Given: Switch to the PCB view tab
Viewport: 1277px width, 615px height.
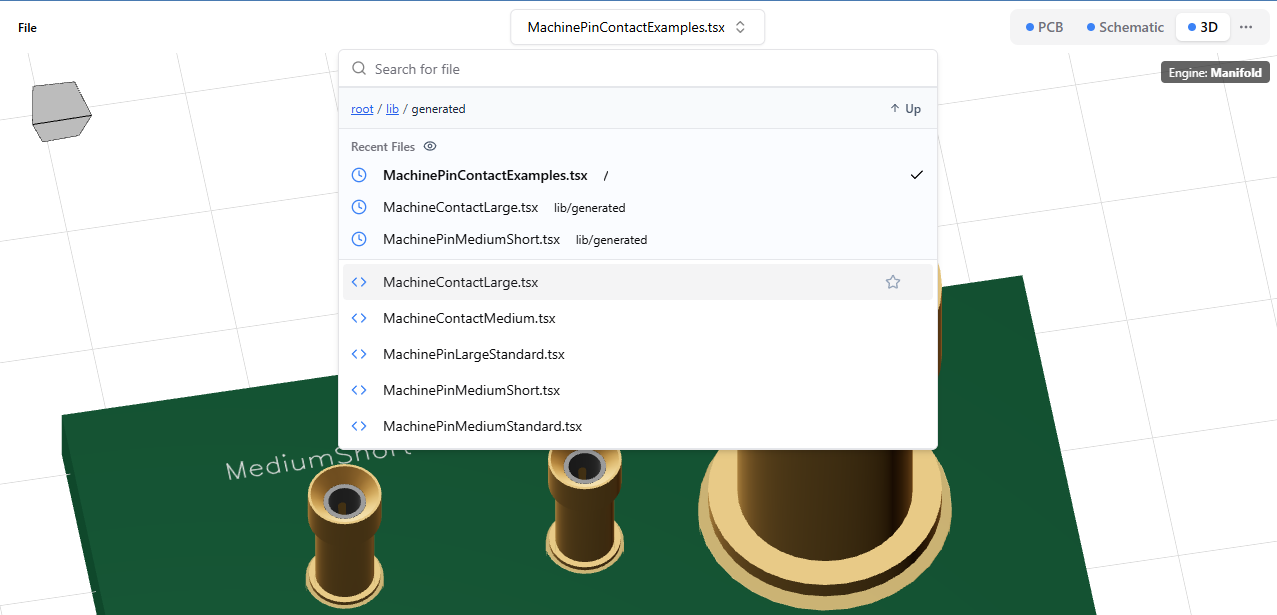Looking at the screenshot, I should [1044, 27].
